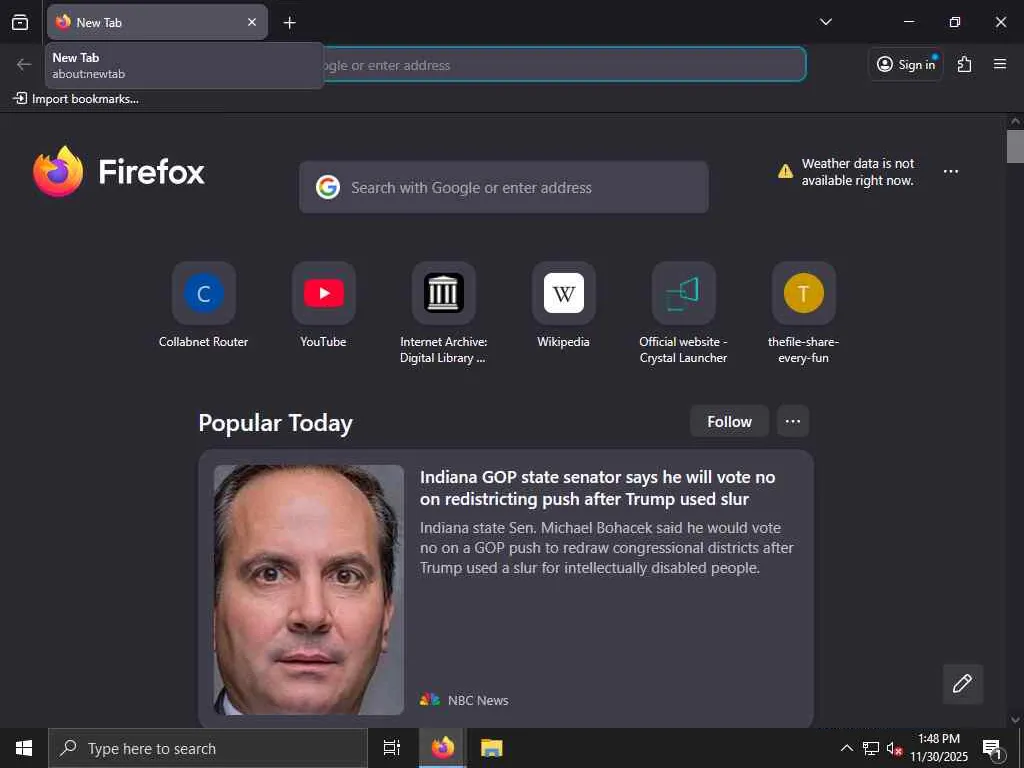1024x768 pixels.
Task: Click the address bar field
Action: (x=565, y=65)
